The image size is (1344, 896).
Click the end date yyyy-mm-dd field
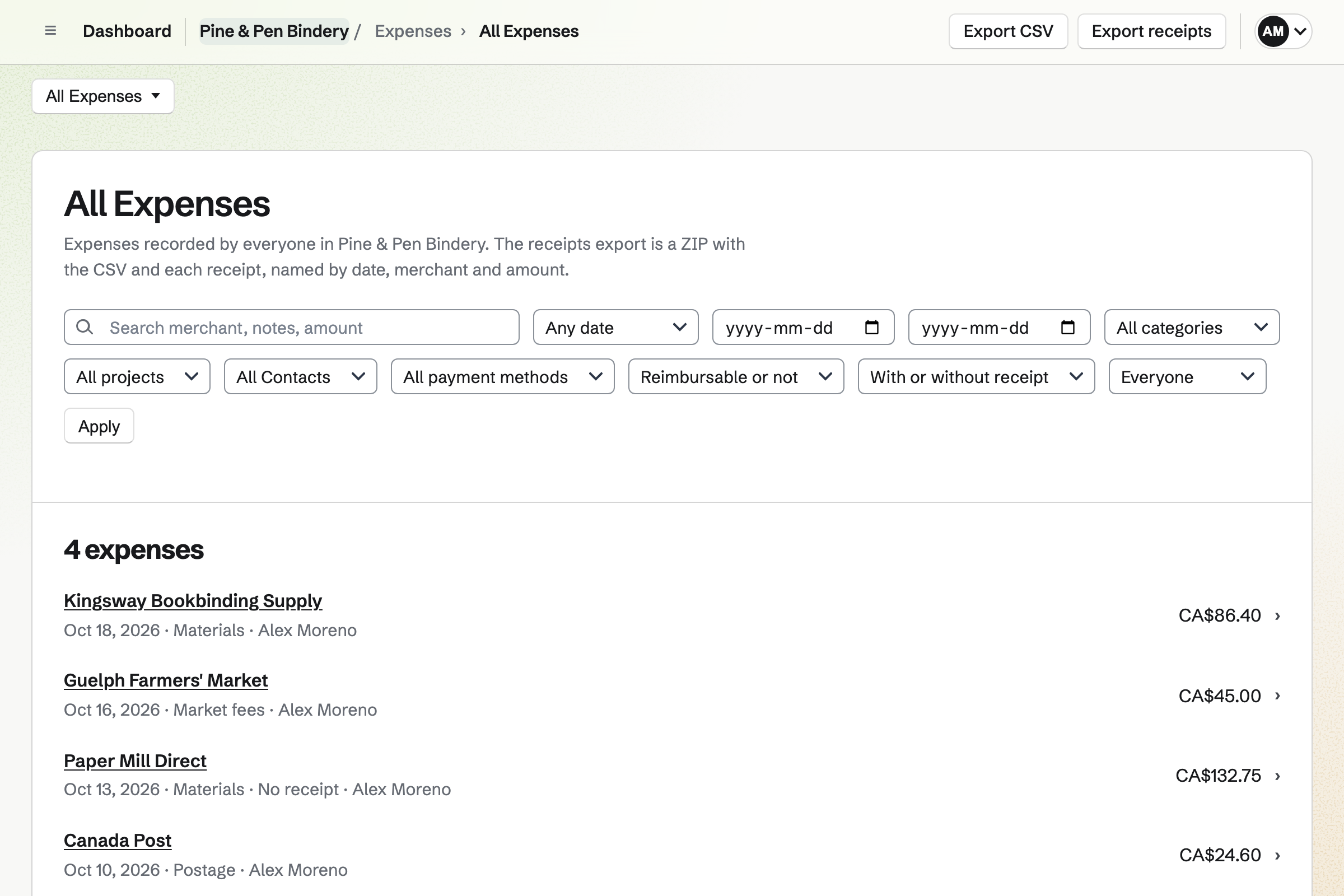tap(999, 328)
